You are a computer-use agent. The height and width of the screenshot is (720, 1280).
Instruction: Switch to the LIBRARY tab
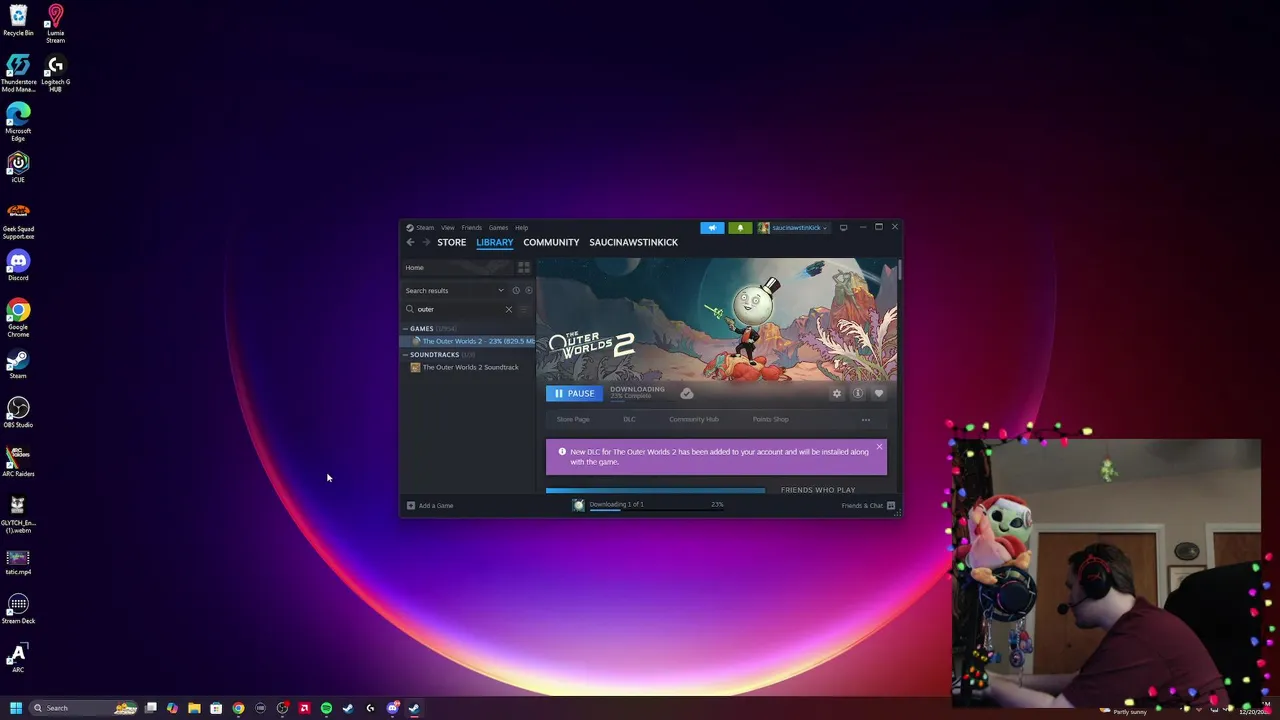[494, 242]
